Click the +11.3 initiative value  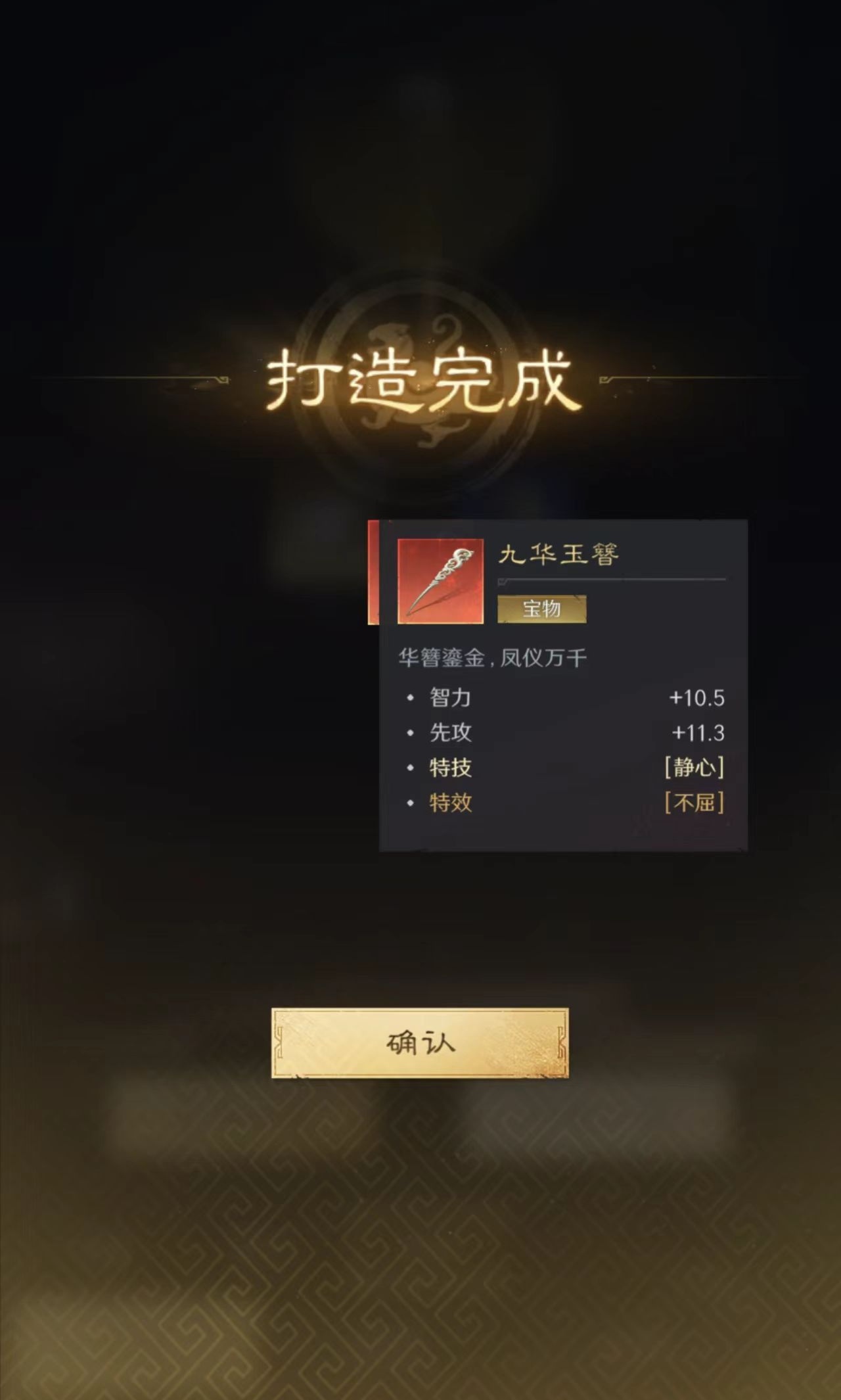[698, 732]
